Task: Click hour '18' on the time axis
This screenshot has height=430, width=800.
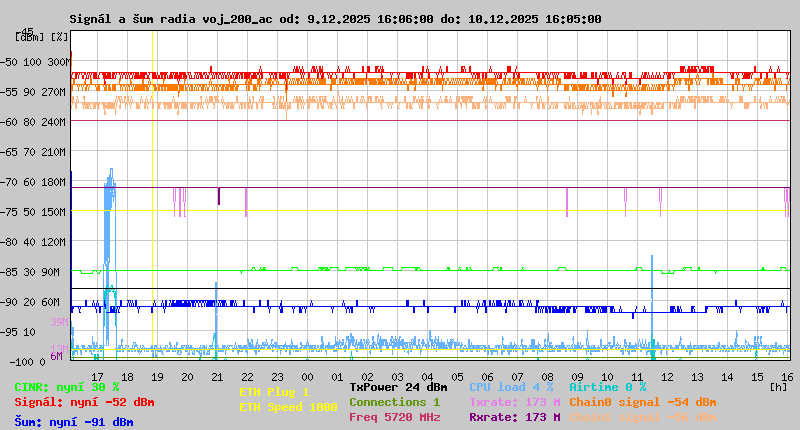Action: 127,377
